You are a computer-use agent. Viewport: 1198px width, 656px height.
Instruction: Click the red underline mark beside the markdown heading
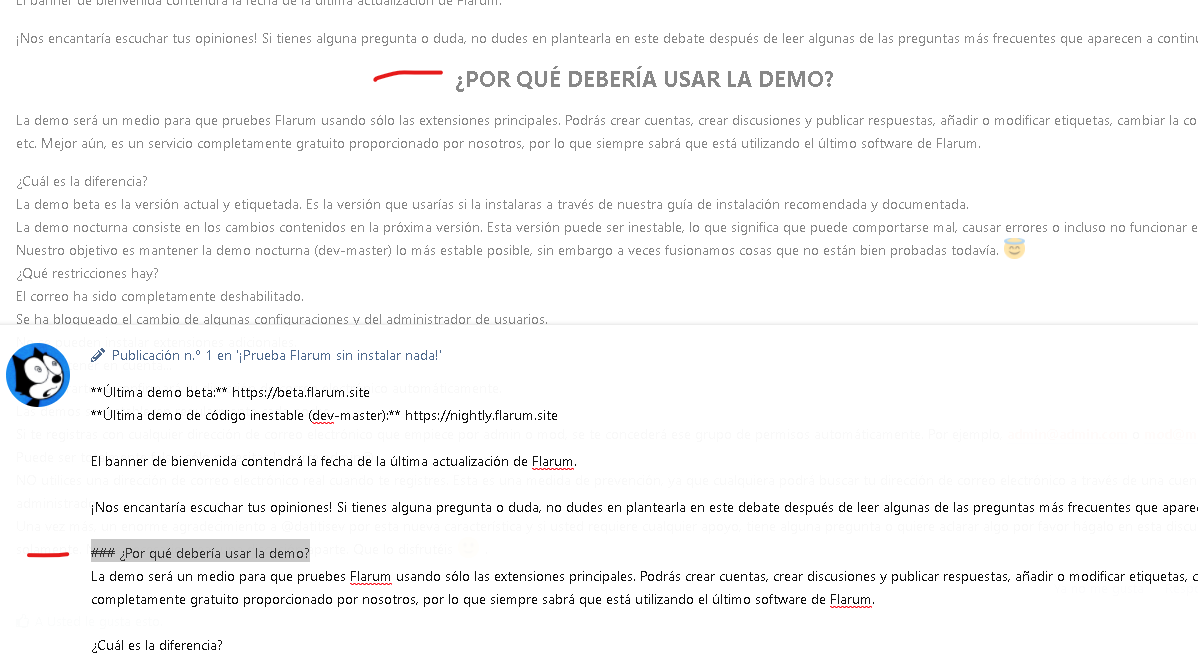click(48, 554)
